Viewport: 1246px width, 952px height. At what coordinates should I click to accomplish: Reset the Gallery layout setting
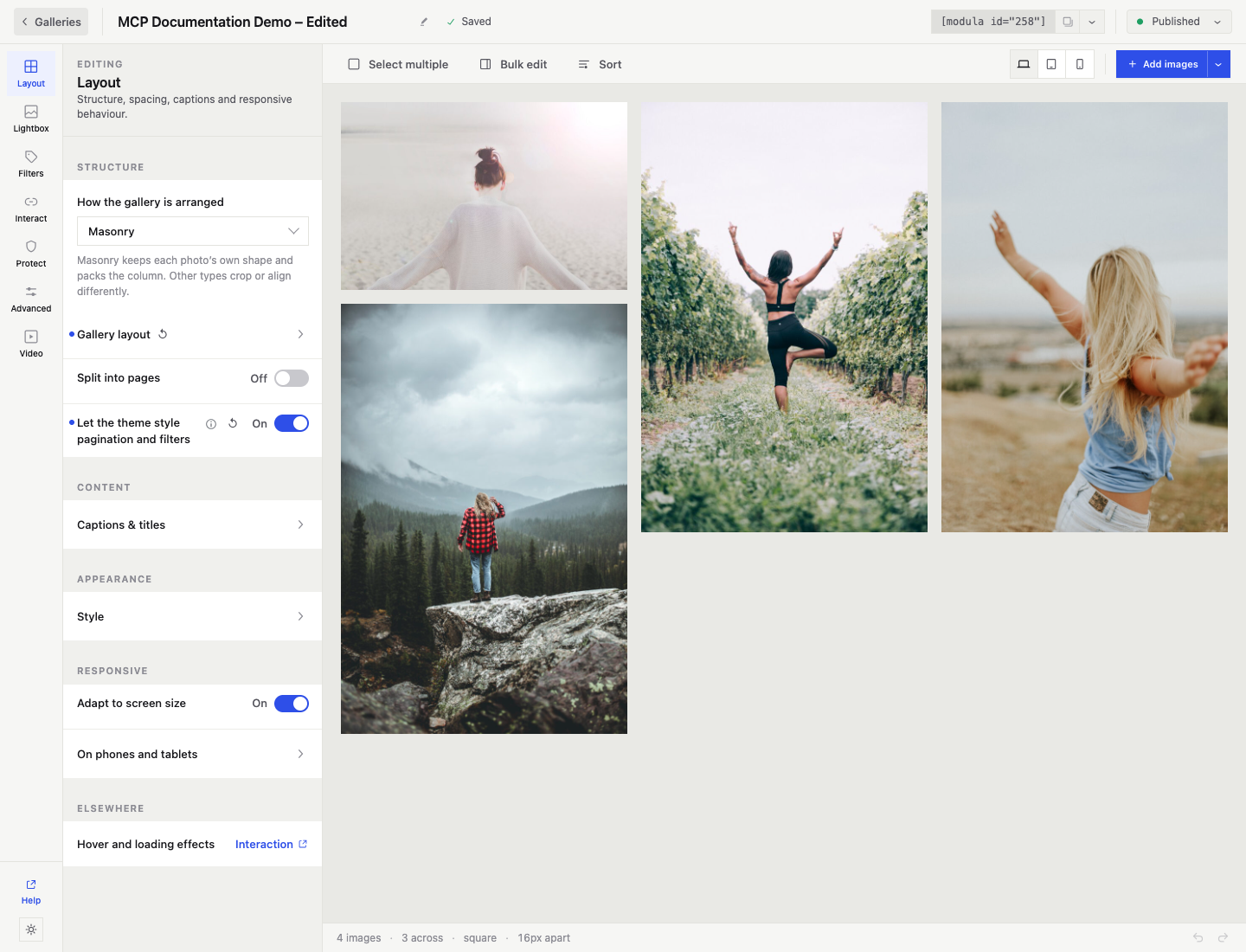[163, 334]
